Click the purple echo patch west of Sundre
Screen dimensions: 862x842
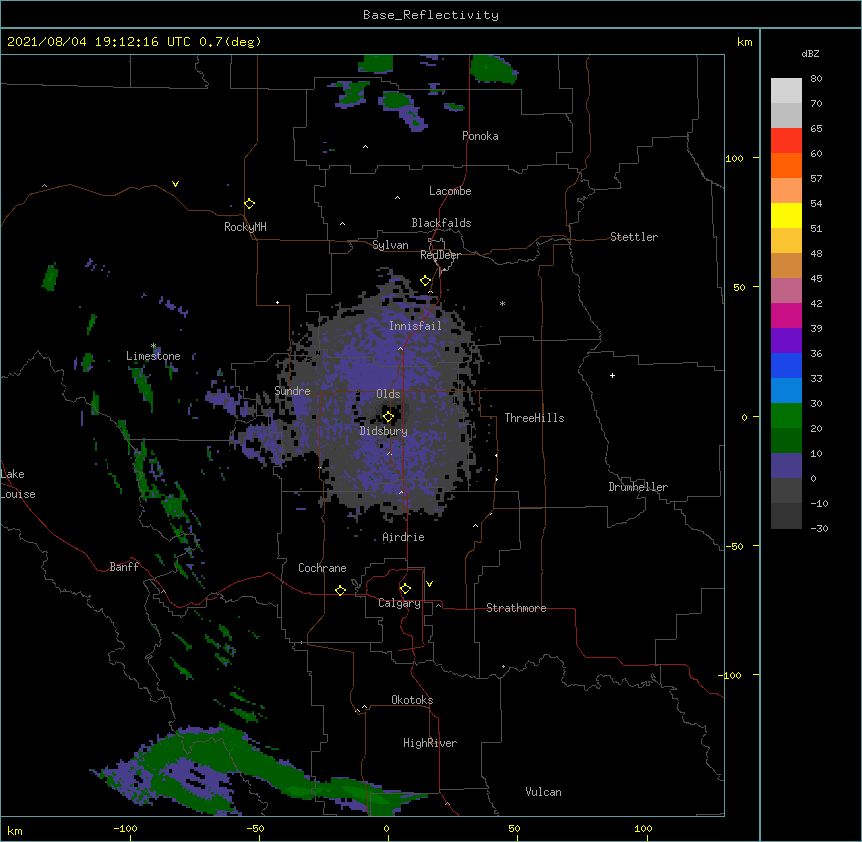coord(228,400)
